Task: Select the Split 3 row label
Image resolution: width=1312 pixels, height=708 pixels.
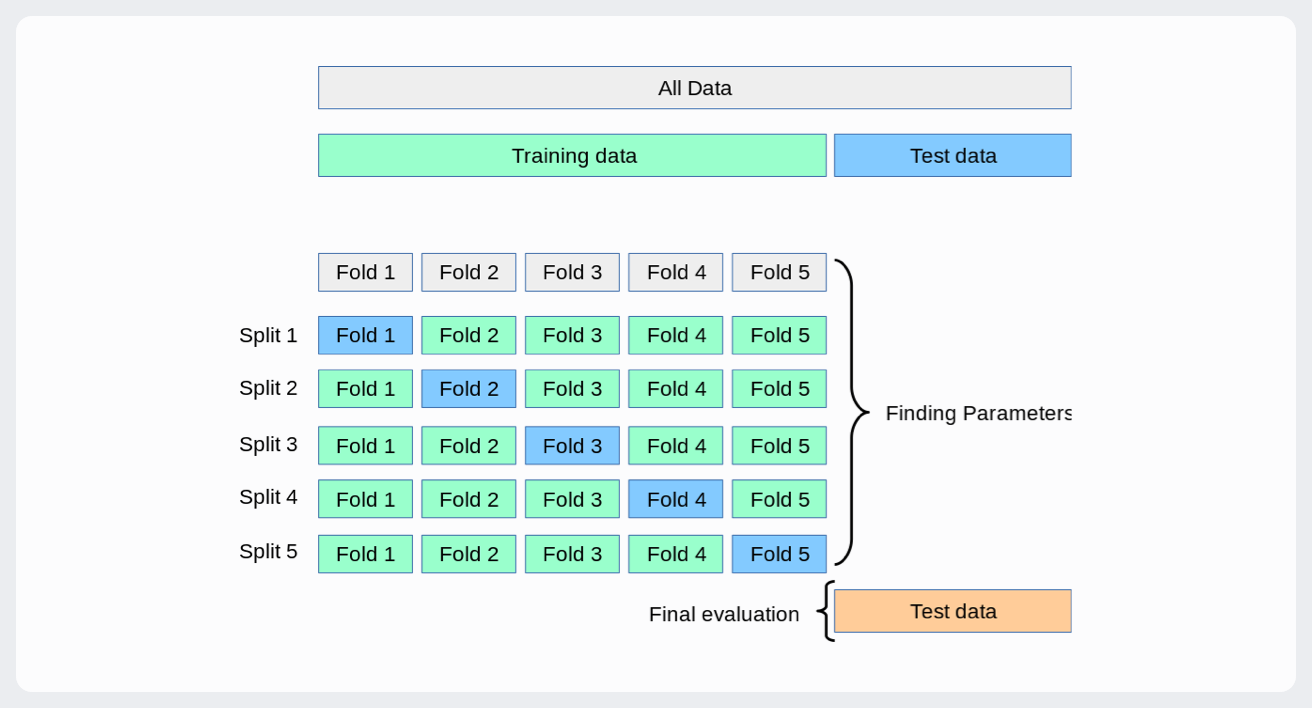Action: point(268,444)
